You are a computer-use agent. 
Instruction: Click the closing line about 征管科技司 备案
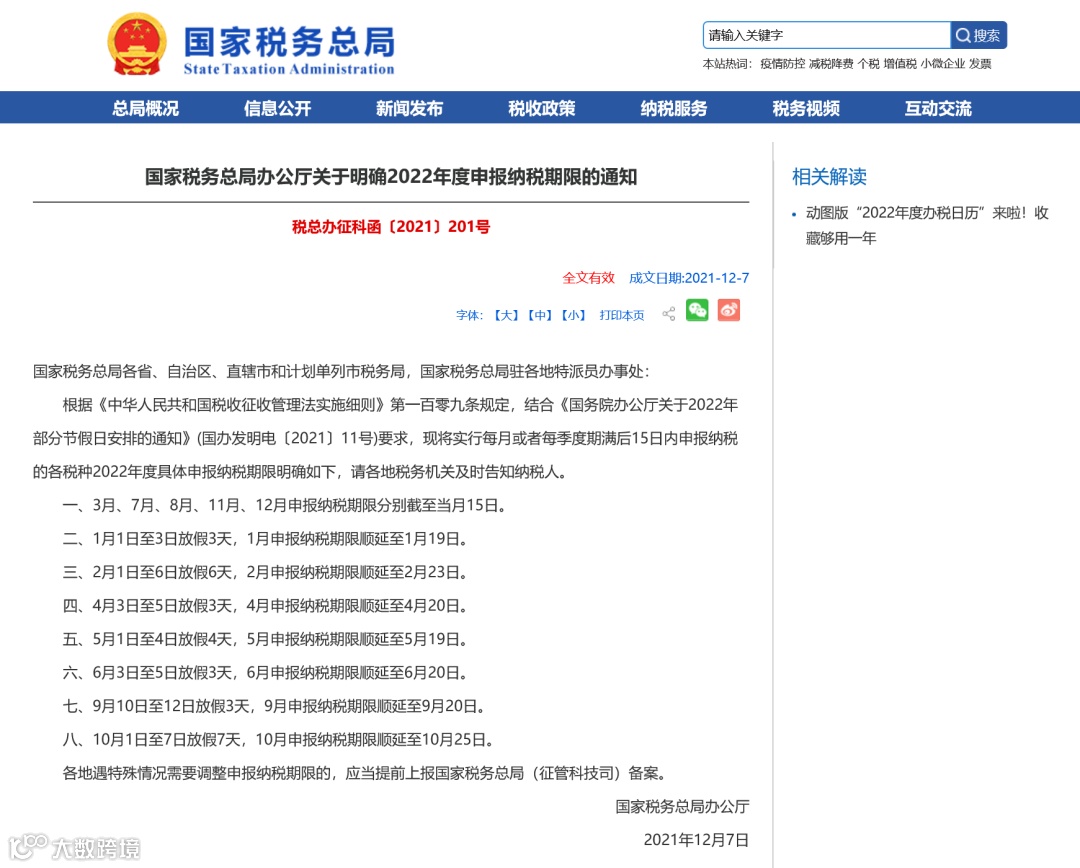[365, 774]
